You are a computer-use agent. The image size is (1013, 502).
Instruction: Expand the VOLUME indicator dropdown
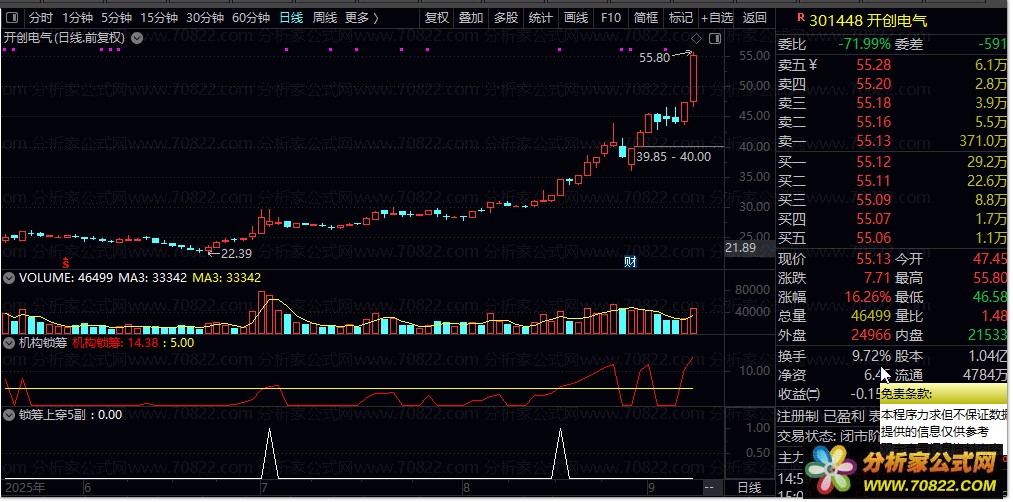click(9, 278)
